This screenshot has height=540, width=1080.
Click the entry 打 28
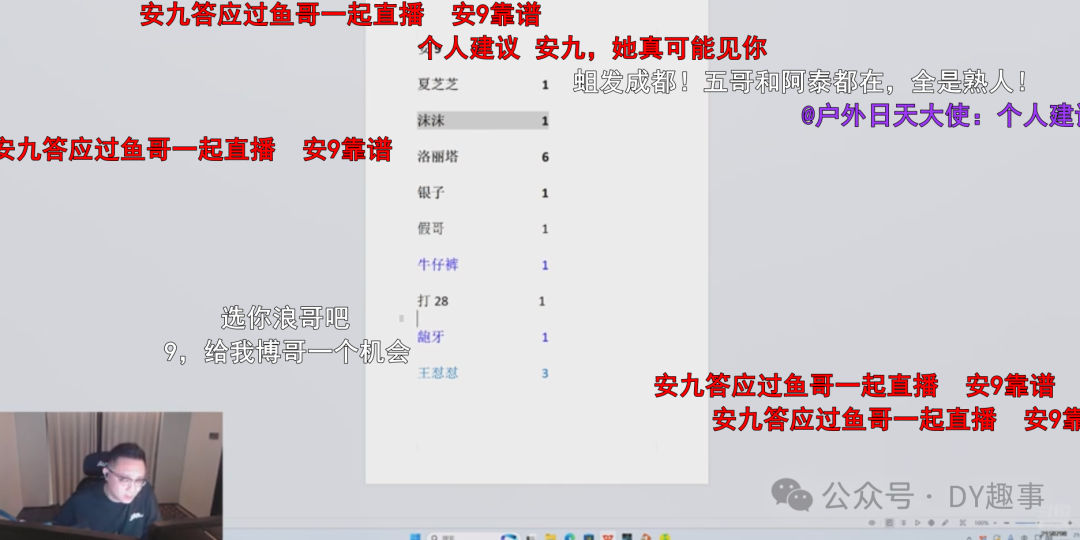coord(433,301)
